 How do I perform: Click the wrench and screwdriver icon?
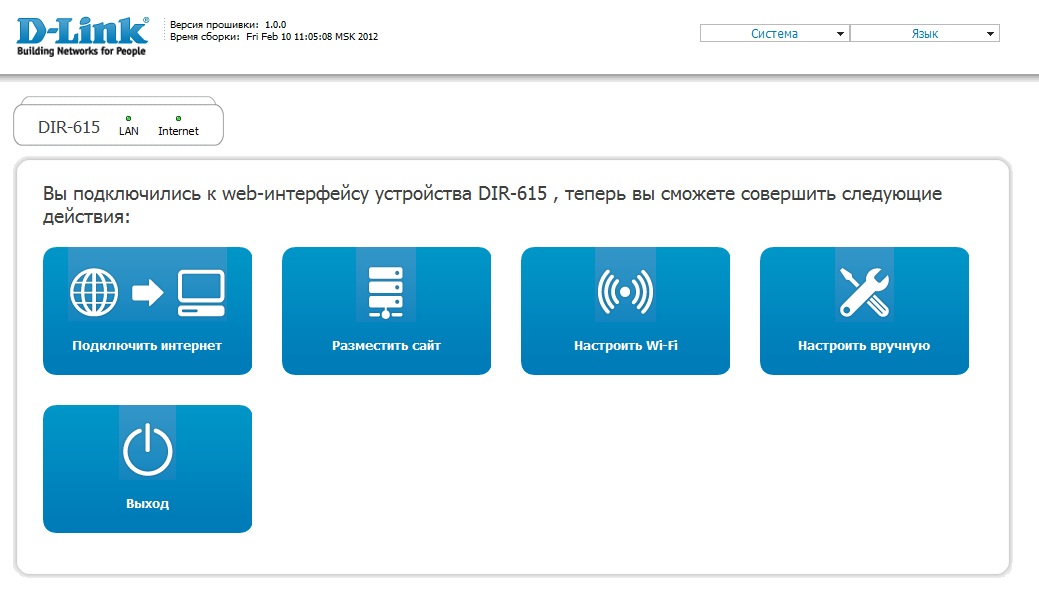(864, 291)
